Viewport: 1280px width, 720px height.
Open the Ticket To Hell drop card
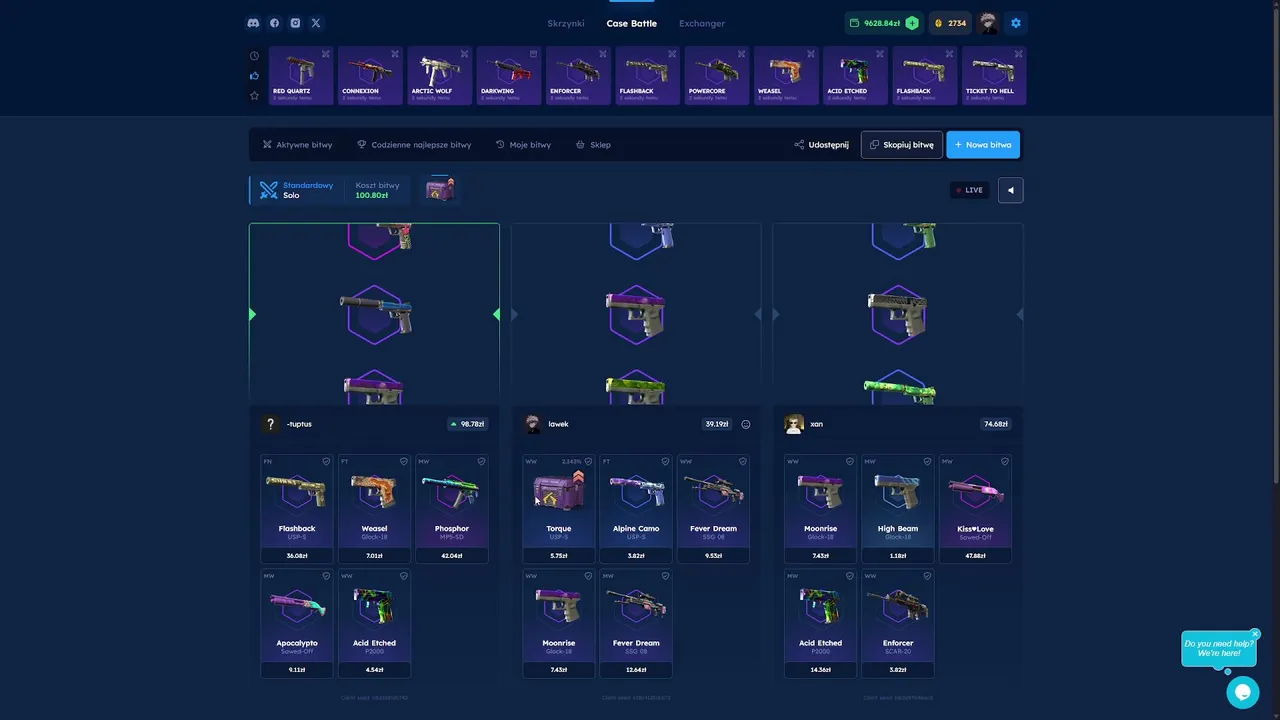[994, 76]
